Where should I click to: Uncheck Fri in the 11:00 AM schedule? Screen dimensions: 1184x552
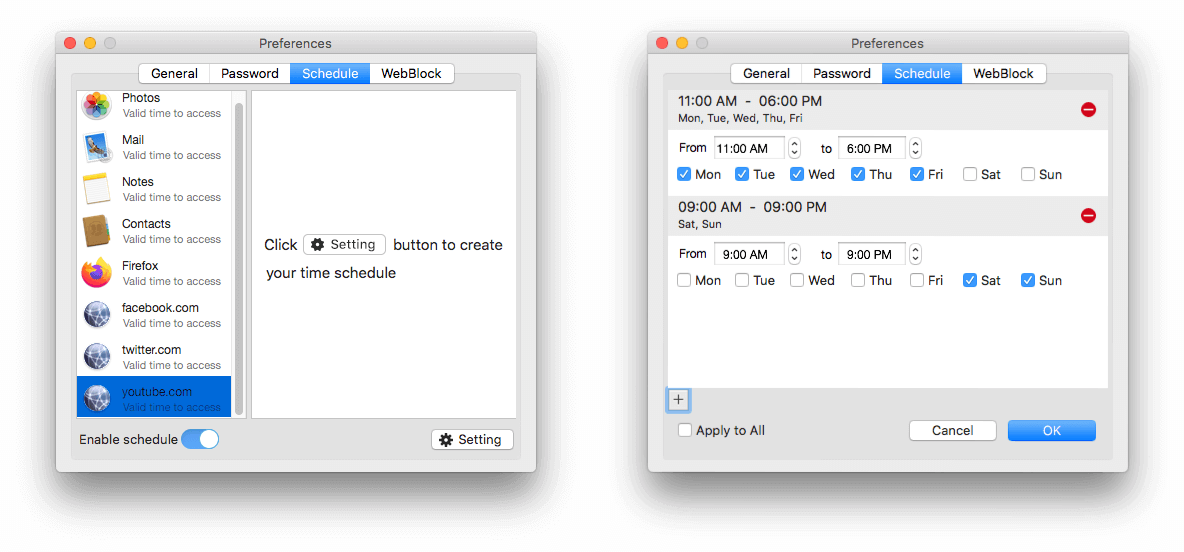click(x=917, y=174)
